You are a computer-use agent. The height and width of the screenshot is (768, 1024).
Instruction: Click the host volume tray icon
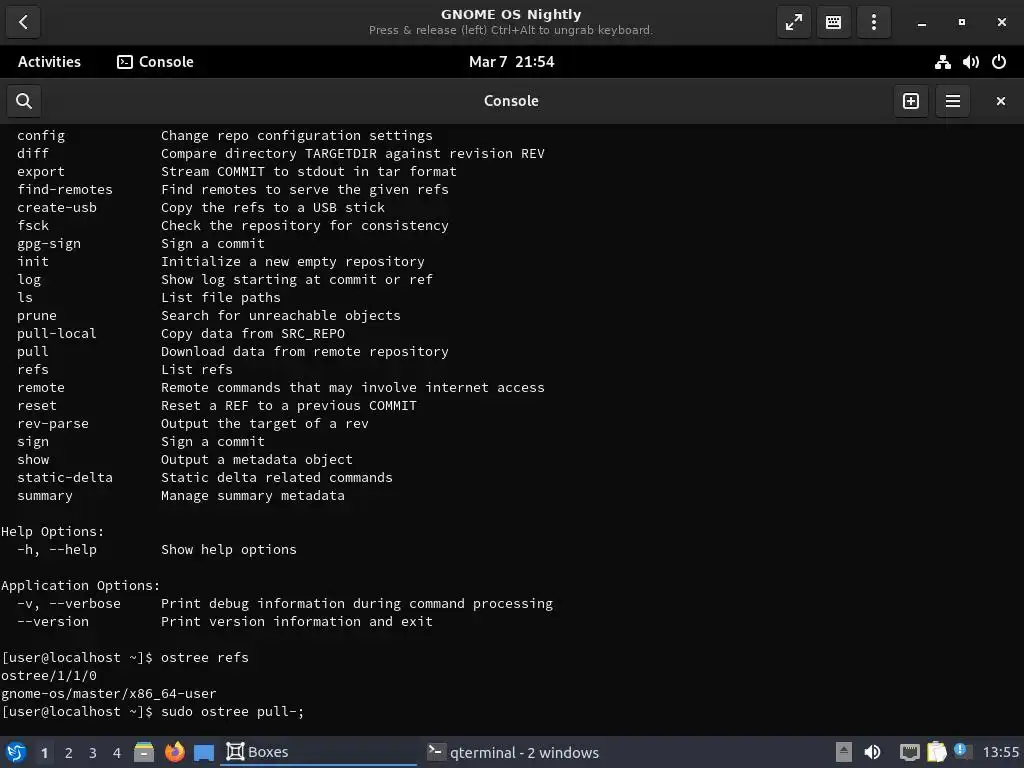click(872, 752)
